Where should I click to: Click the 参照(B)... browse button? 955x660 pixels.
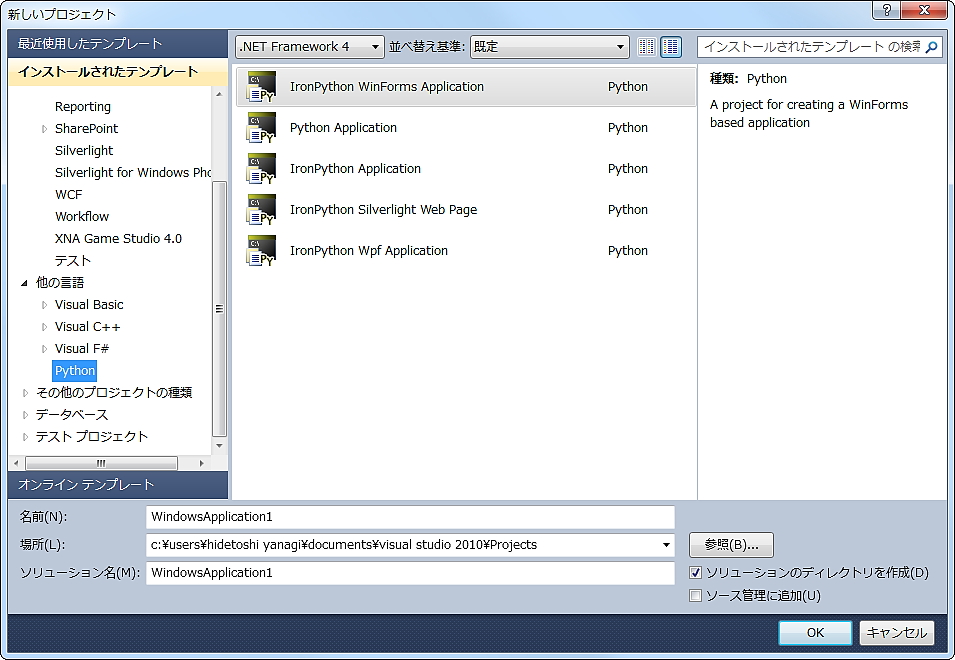pyautogui.click(x=731, y=545)
